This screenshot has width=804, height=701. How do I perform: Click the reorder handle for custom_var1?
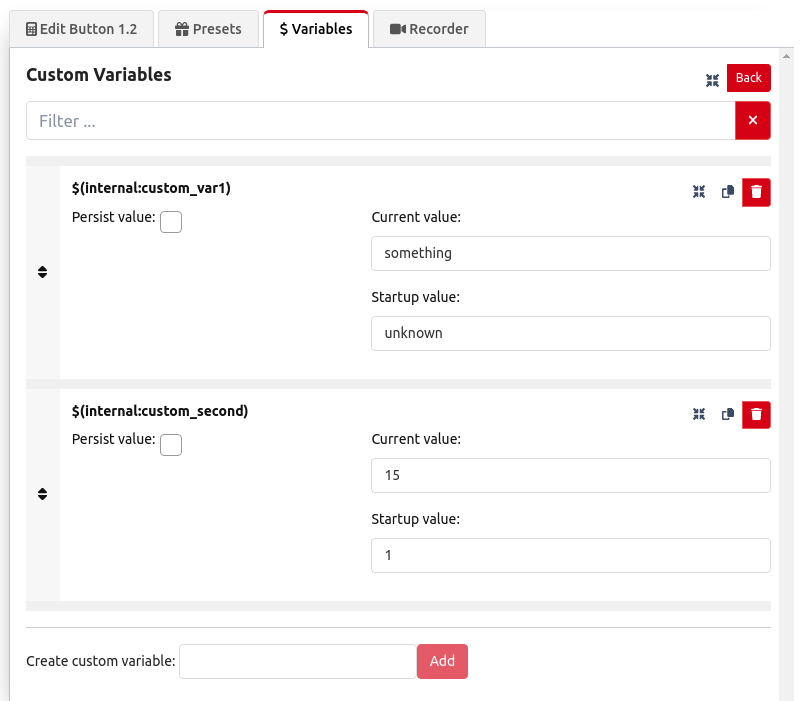click(x=42, y=271)
